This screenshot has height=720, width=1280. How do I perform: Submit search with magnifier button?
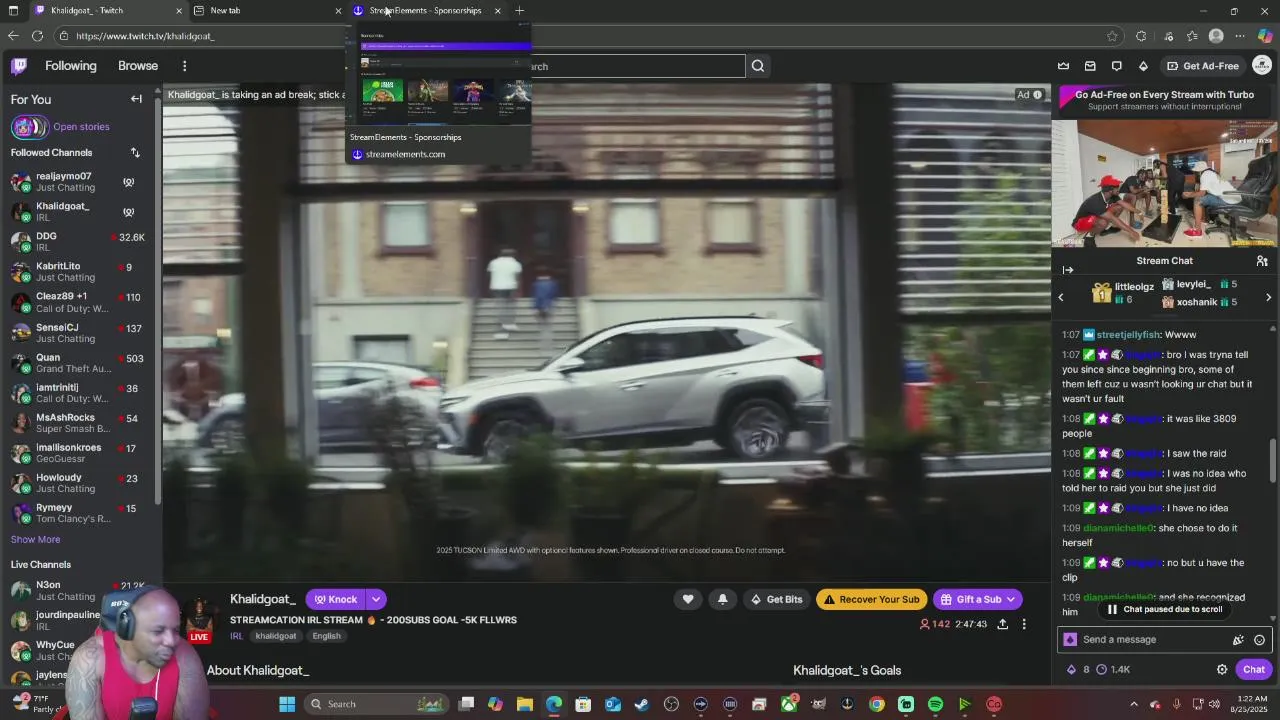pos(758,66)
